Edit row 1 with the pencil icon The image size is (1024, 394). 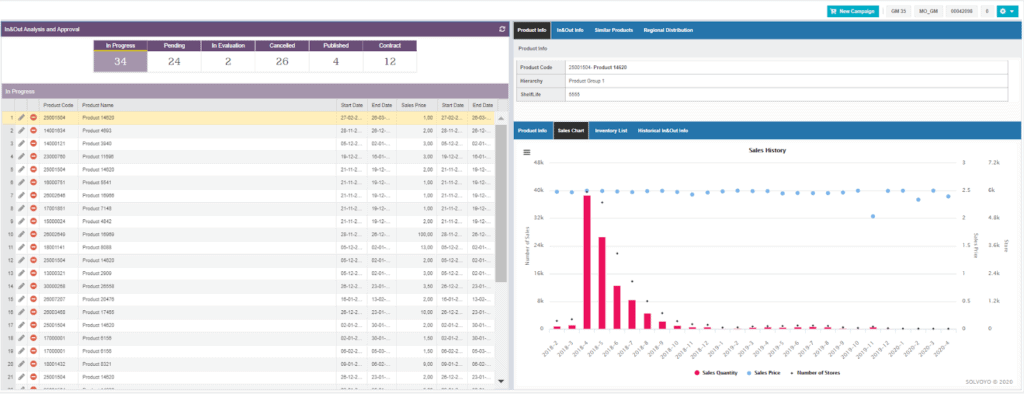22,118
